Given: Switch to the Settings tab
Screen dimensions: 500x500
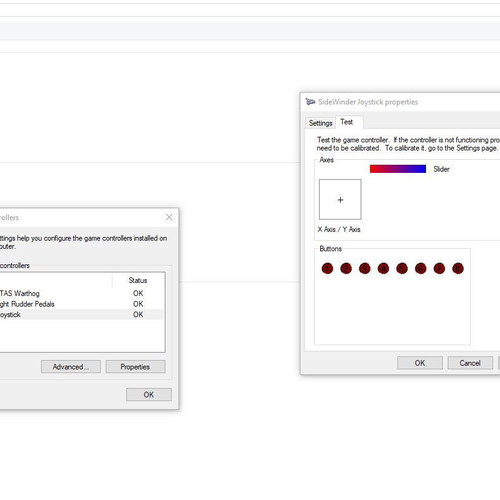Looking at the screenshot, I should pos(320,123).
